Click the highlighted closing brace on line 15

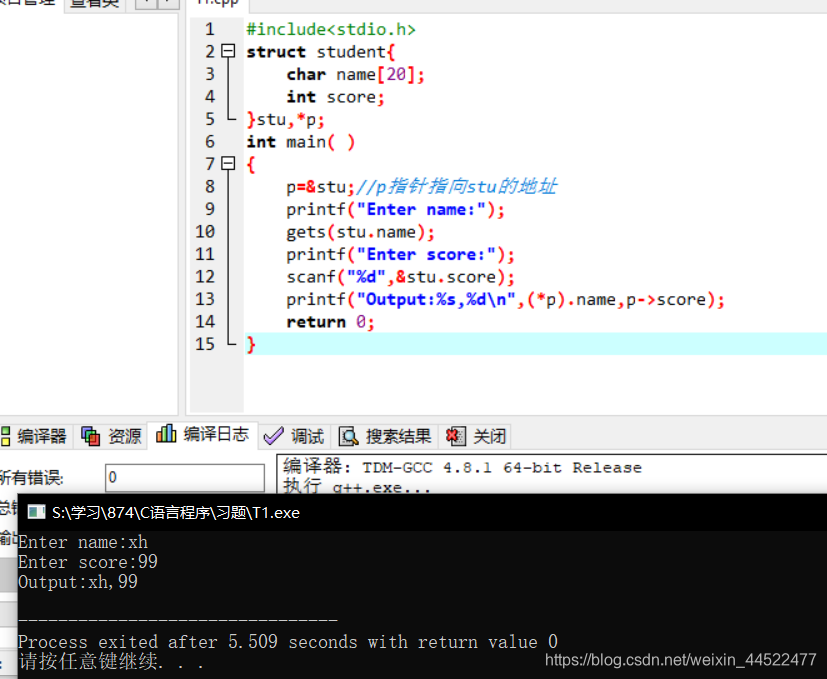click(251, 345)
